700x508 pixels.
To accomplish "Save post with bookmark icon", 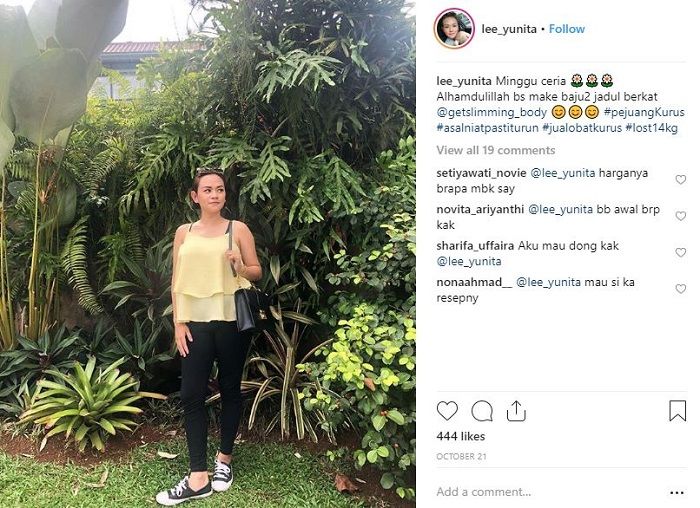I will coord(677,411).
